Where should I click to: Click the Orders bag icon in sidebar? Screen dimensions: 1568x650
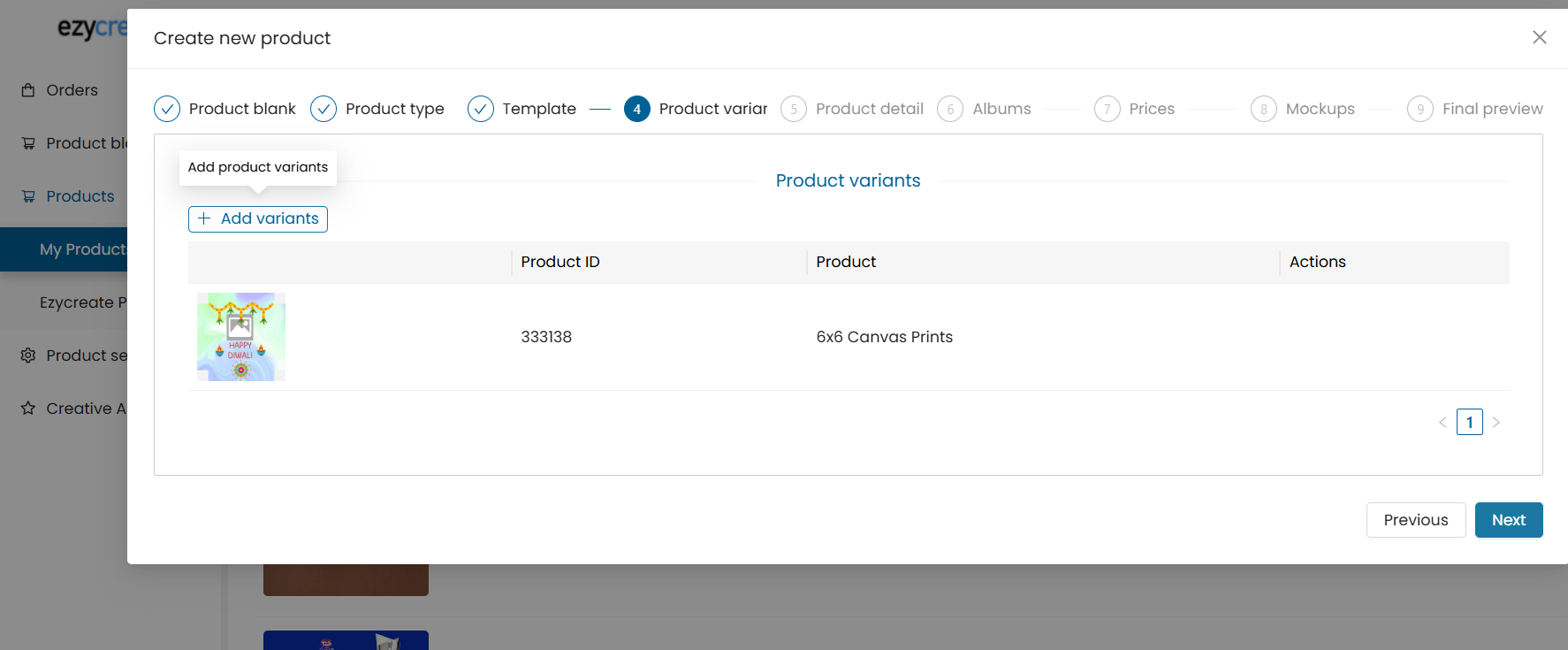point(28,90)
